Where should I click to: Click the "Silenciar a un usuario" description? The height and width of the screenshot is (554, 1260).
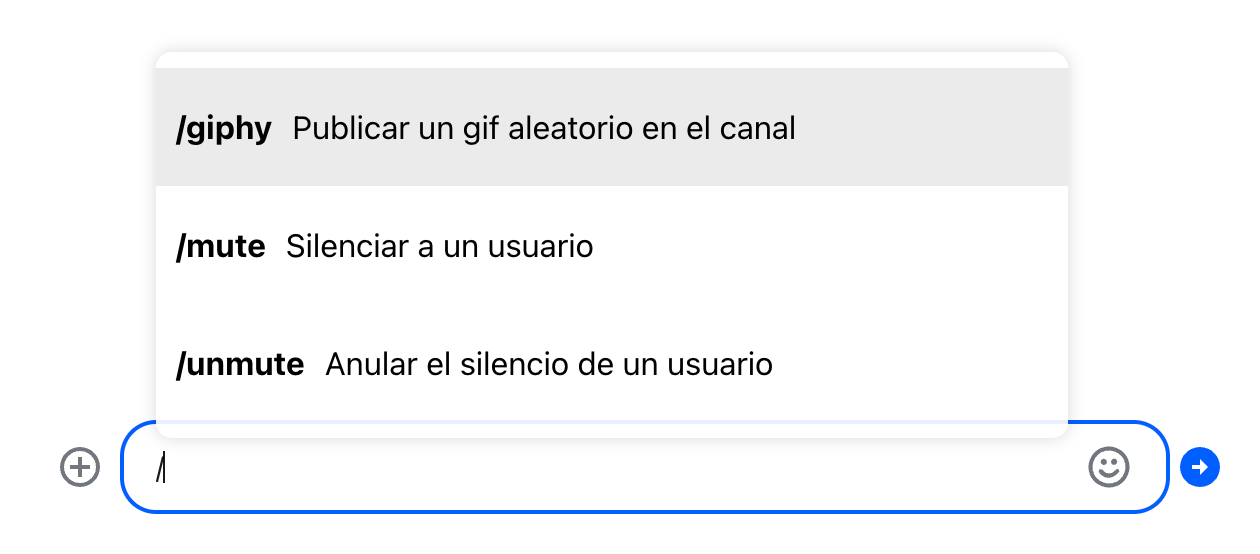point(439,246)
